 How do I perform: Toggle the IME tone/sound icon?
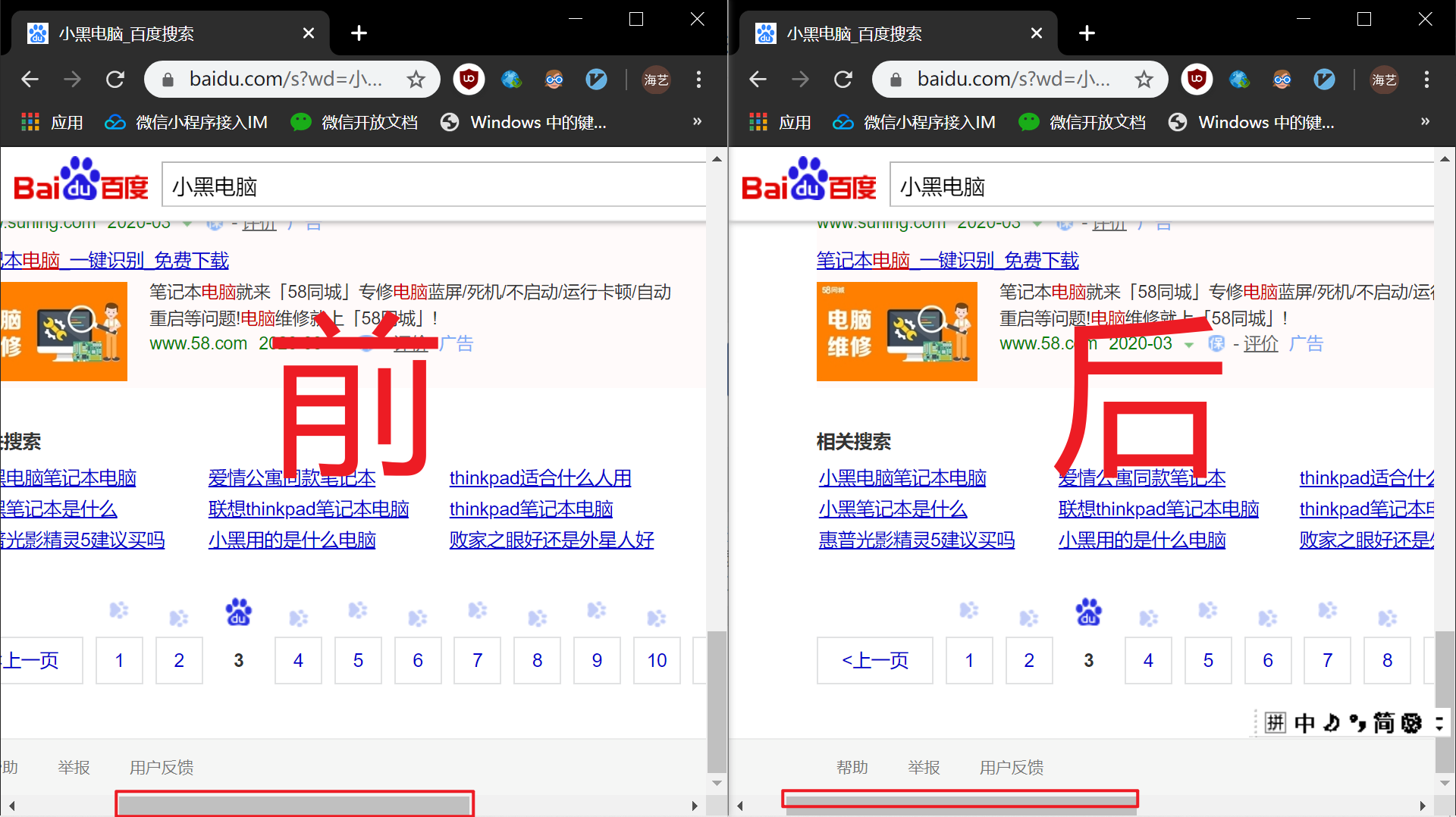coord(1331,722)
